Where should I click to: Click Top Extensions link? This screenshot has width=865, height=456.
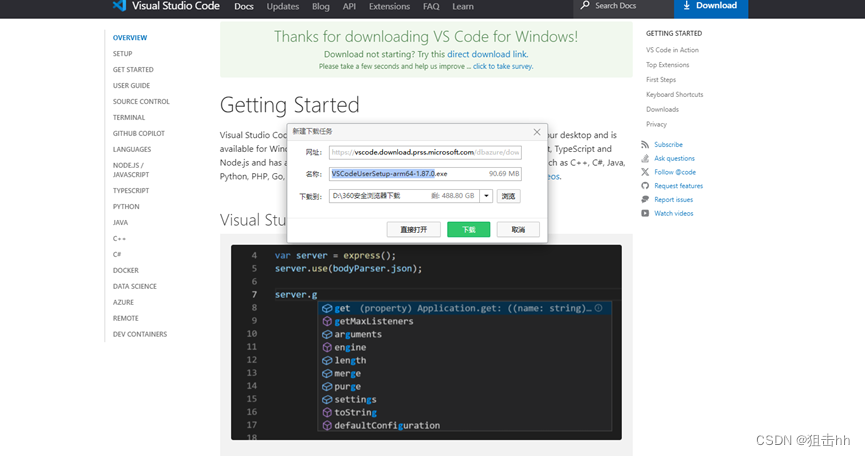tap(668, 65)
